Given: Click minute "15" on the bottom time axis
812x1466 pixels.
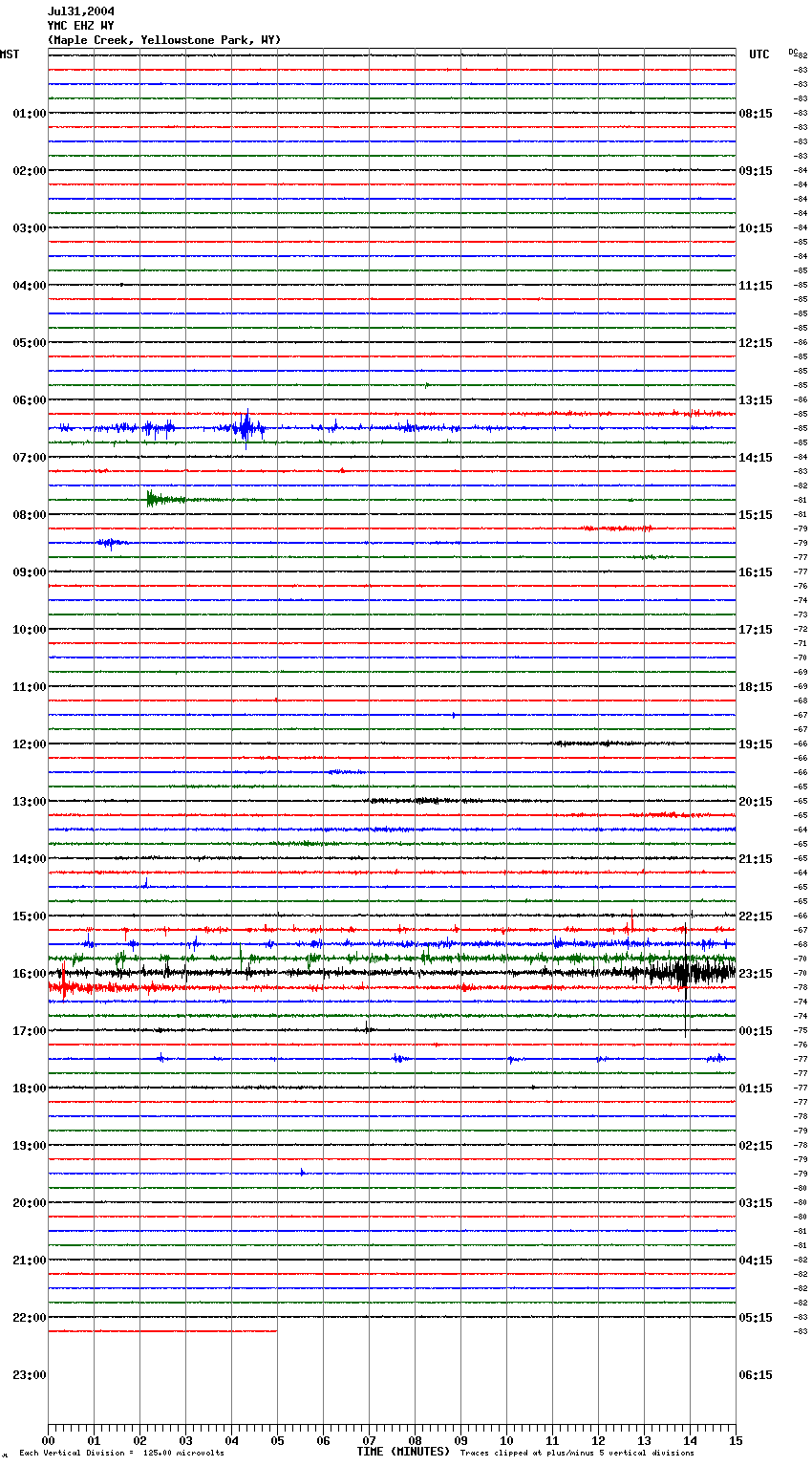Looking at the screenshot, I should click(x=735, y=1440).
